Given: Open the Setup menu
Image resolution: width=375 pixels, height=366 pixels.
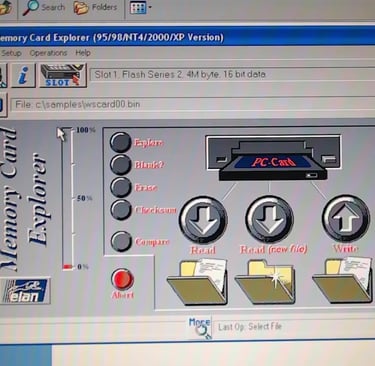Looking at the screenshot, I should pyautogui.click(x=11, y=53).
